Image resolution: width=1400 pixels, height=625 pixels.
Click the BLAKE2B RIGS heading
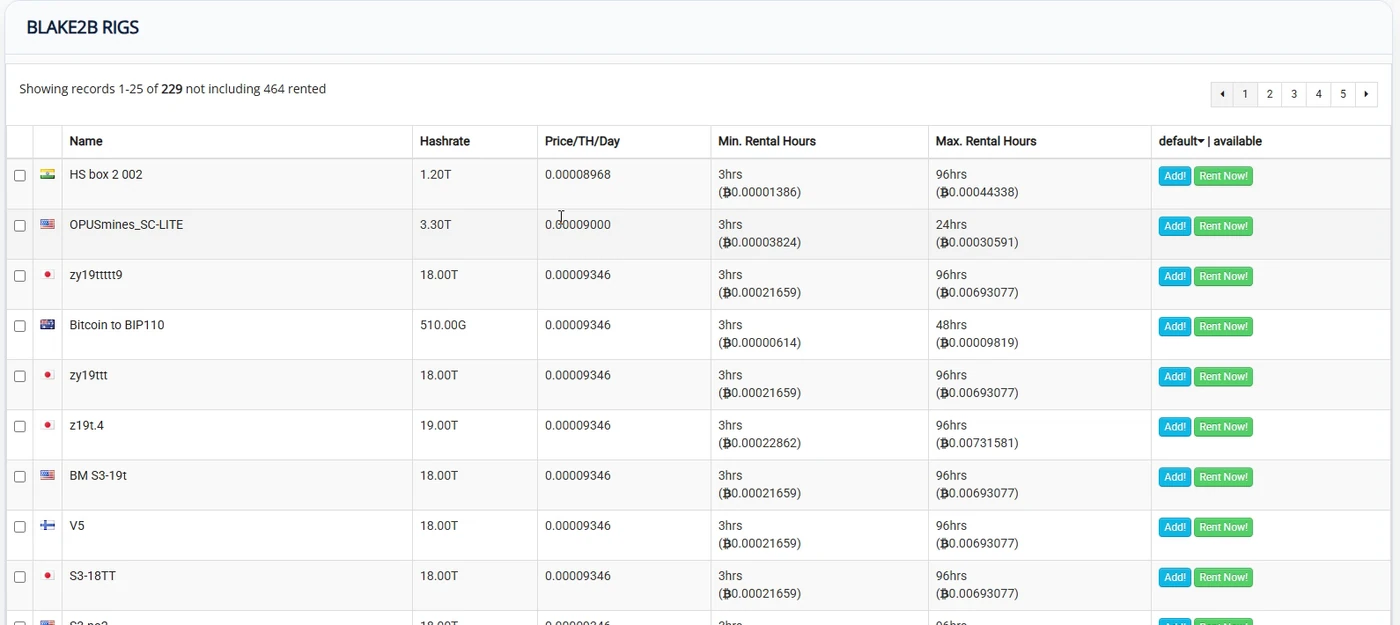83,28
